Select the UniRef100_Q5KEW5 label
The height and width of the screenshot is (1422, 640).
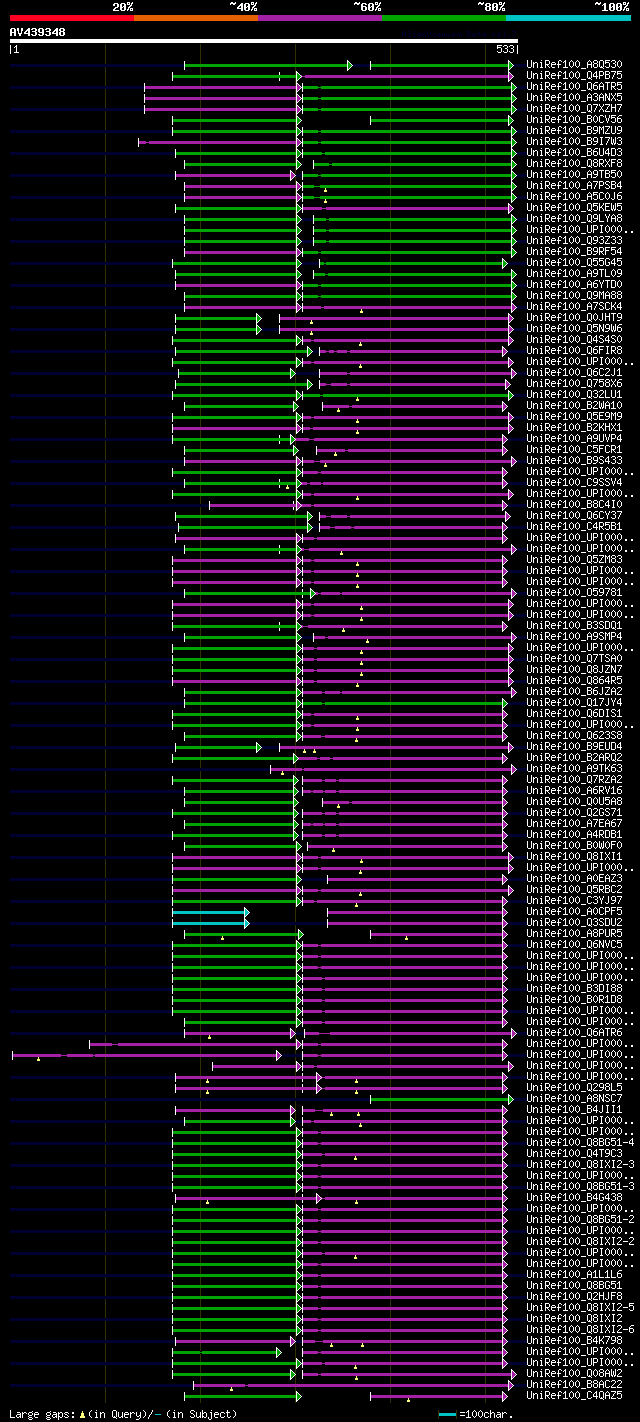click(574, 208)
